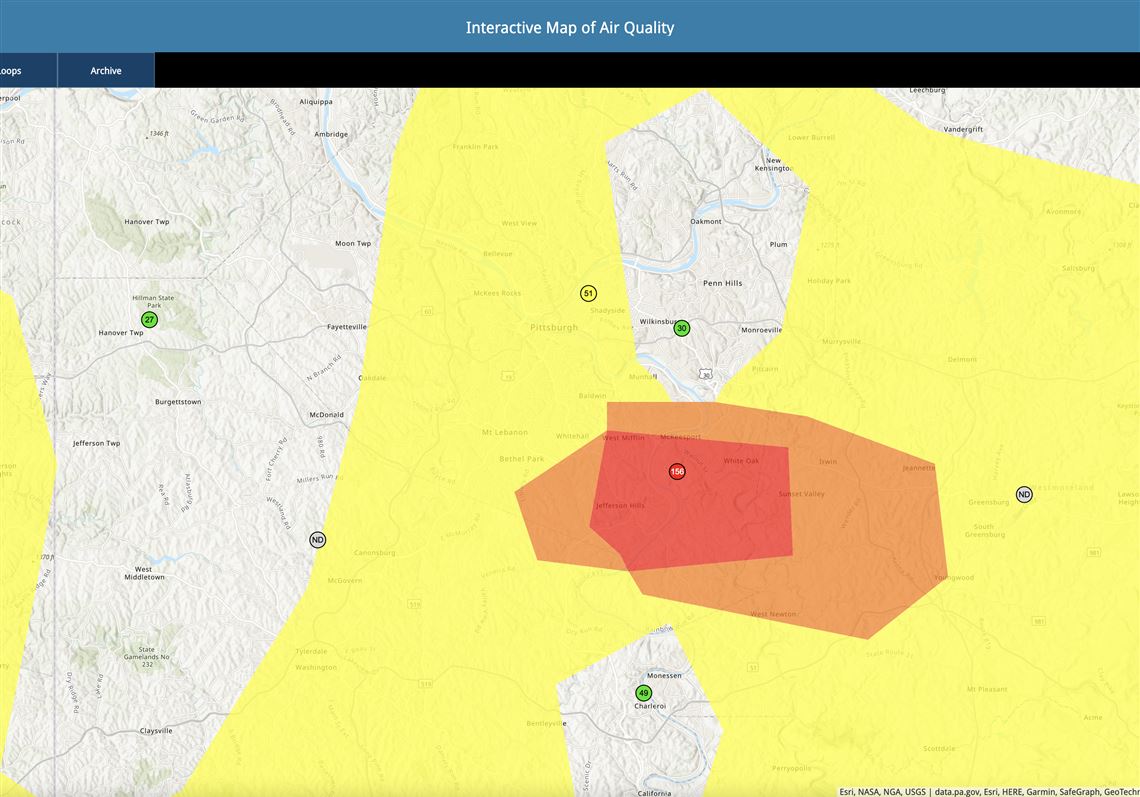Viewport: 1140px width, 797px height.
Task: Open the Wilkinsburg monitor showing 30
Action: tap(682, 327)
